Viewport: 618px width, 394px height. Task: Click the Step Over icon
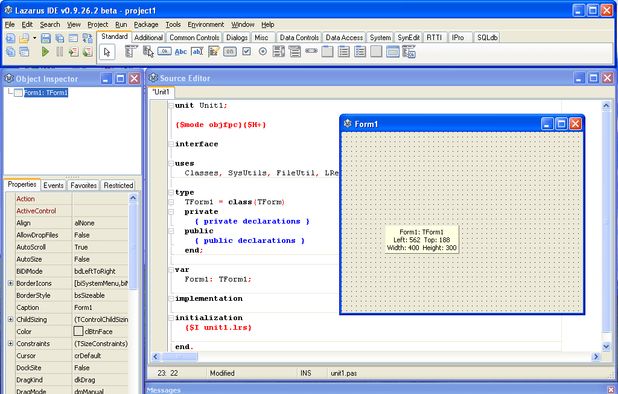[x=87, y=52]
